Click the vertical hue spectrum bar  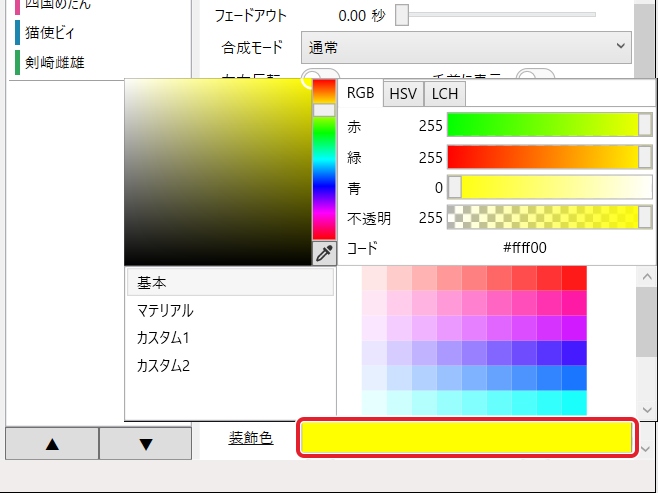[324, 159]
